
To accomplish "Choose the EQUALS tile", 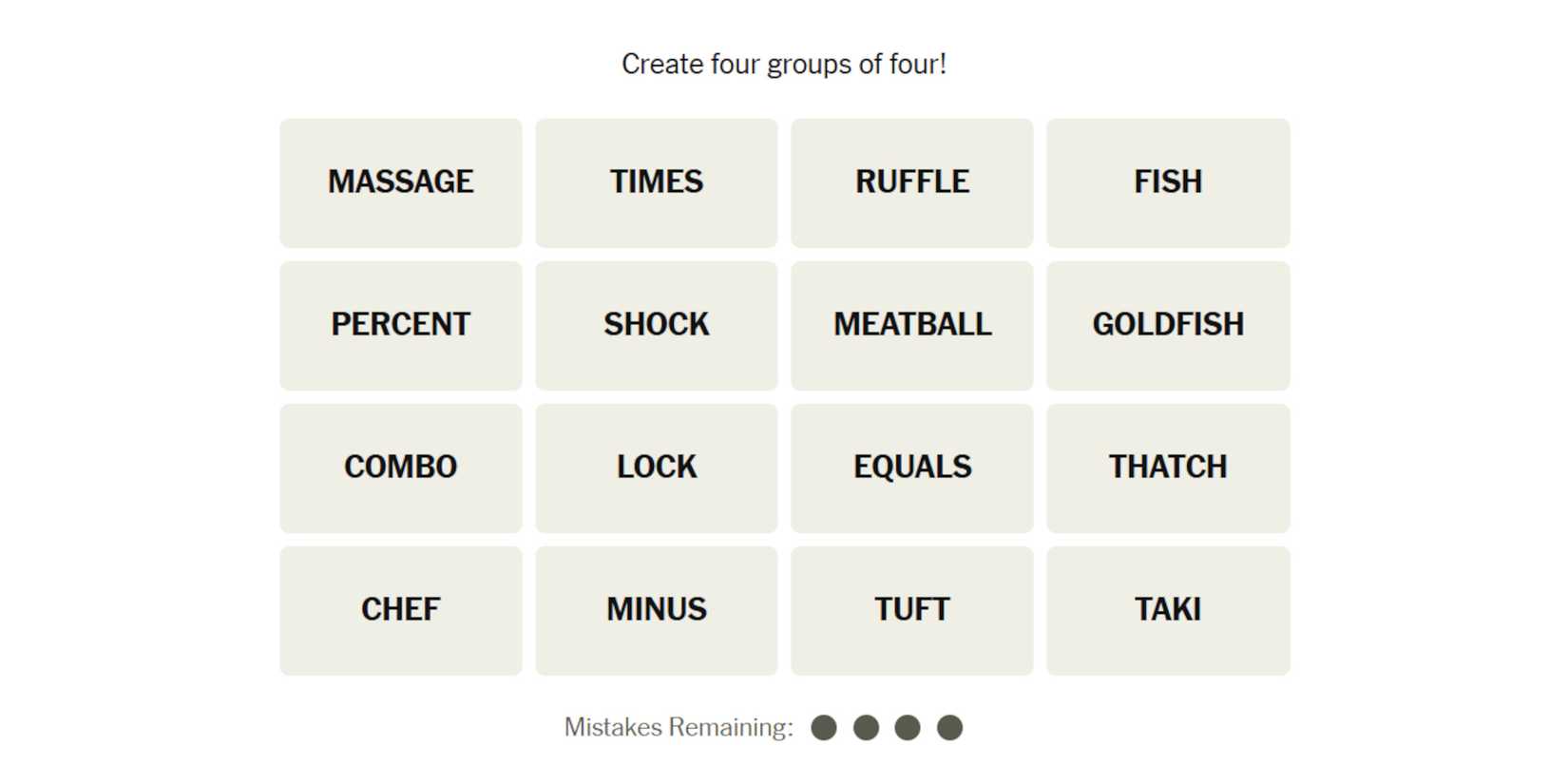I will tap(911, 468).
